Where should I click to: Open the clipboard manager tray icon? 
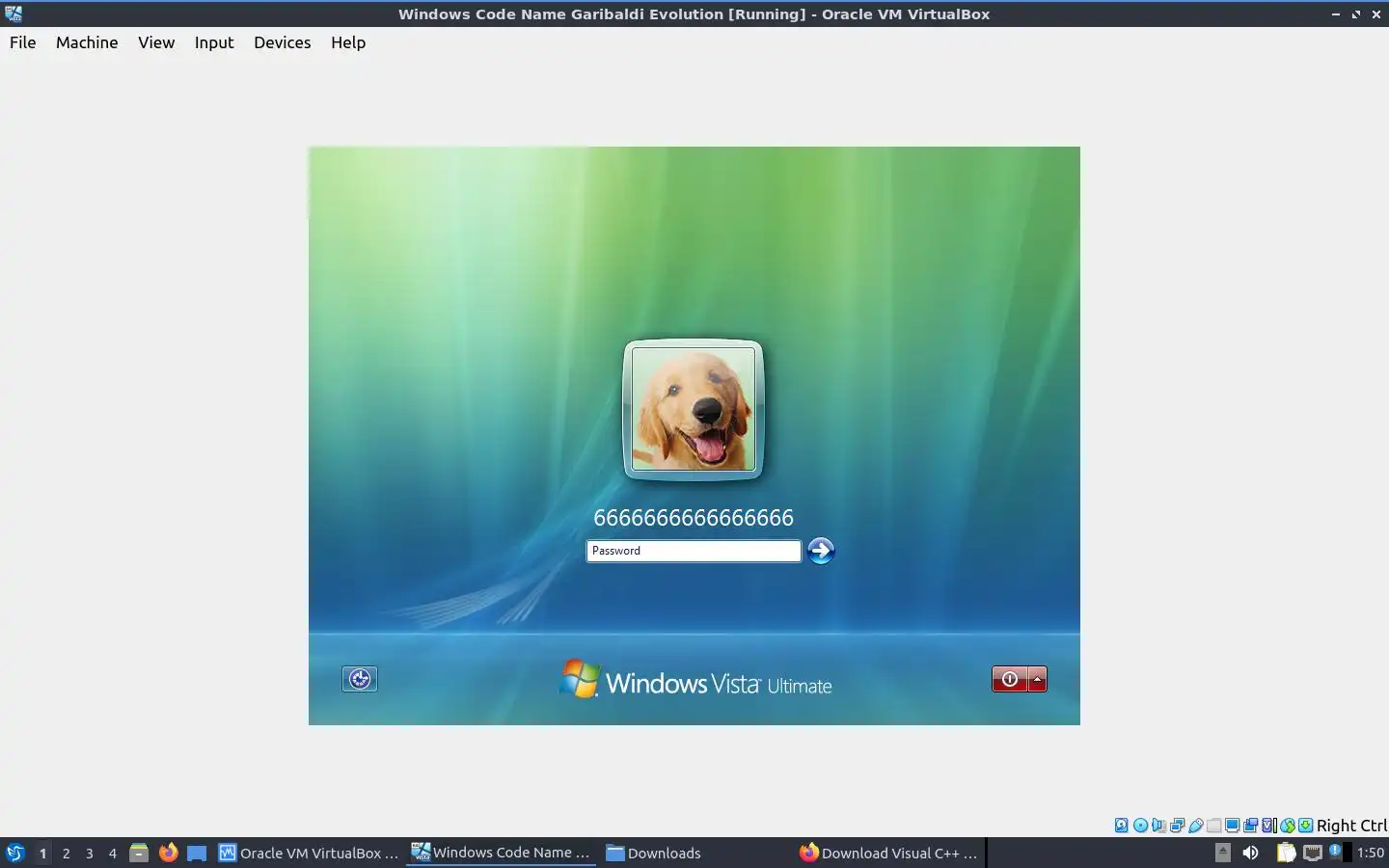point(1286,853)
